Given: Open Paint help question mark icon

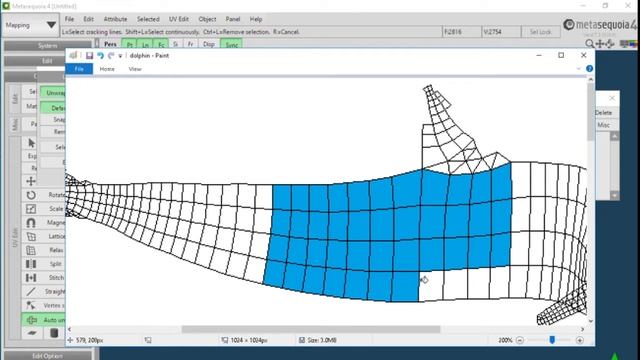Looking at the screenshot, I should 589,69.
